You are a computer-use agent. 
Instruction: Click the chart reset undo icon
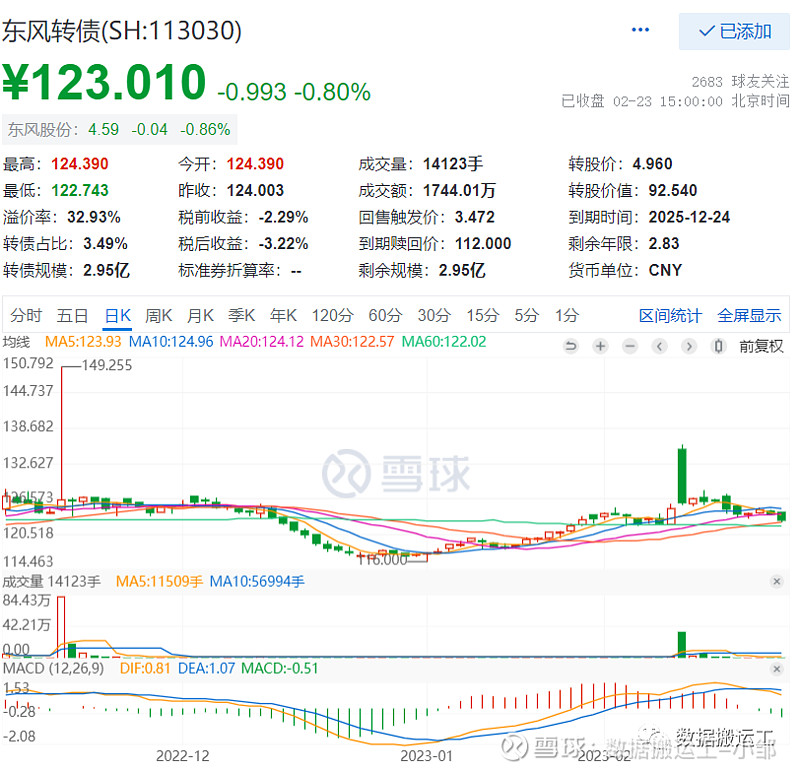pyautogui.click(x=570, y=346)
